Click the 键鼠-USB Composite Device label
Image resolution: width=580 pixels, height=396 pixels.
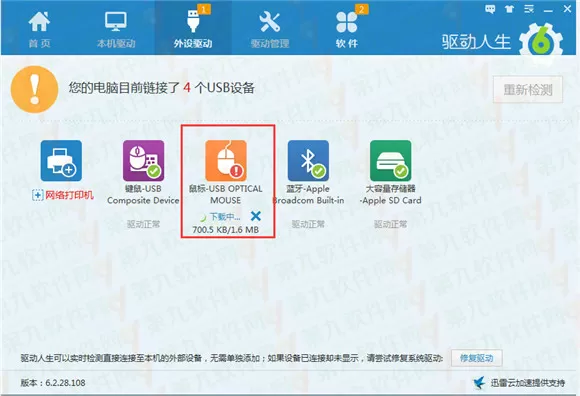tap(144, 194)
